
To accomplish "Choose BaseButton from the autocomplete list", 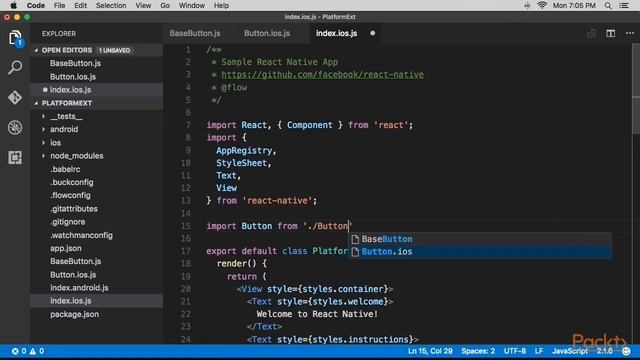I will 480,239.
